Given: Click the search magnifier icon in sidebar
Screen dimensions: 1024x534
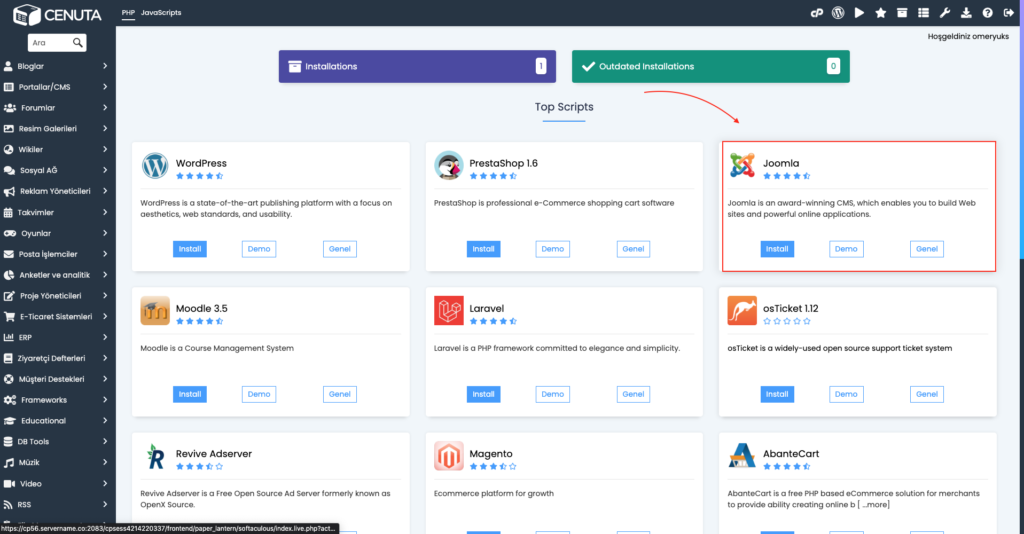Looking at the screenshot, I should [x=78, y=42].
